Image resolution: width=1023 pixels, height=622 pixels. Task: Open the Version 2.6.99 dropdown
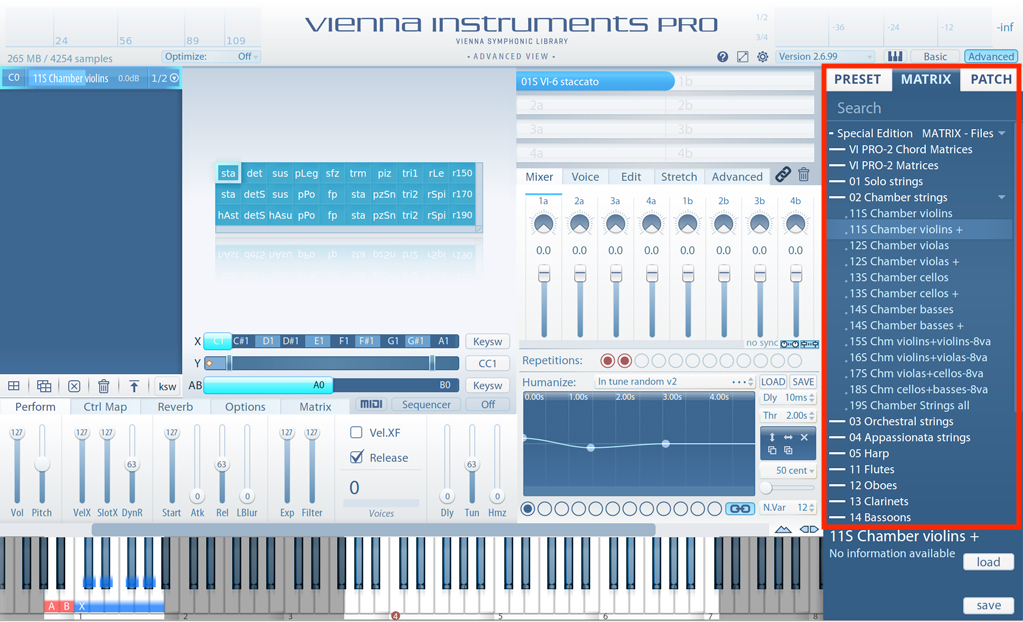click(825, 57)
